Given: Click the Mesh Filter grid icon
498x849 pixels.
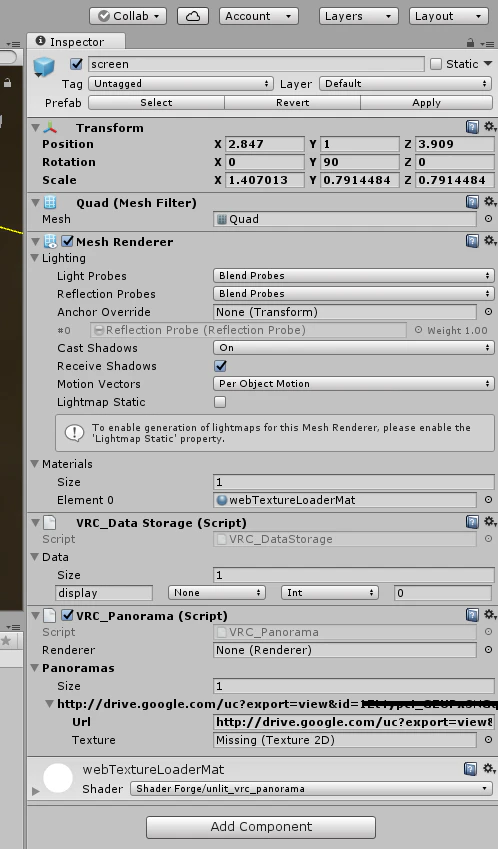Looking at the screenshot, I should [50, 203].
